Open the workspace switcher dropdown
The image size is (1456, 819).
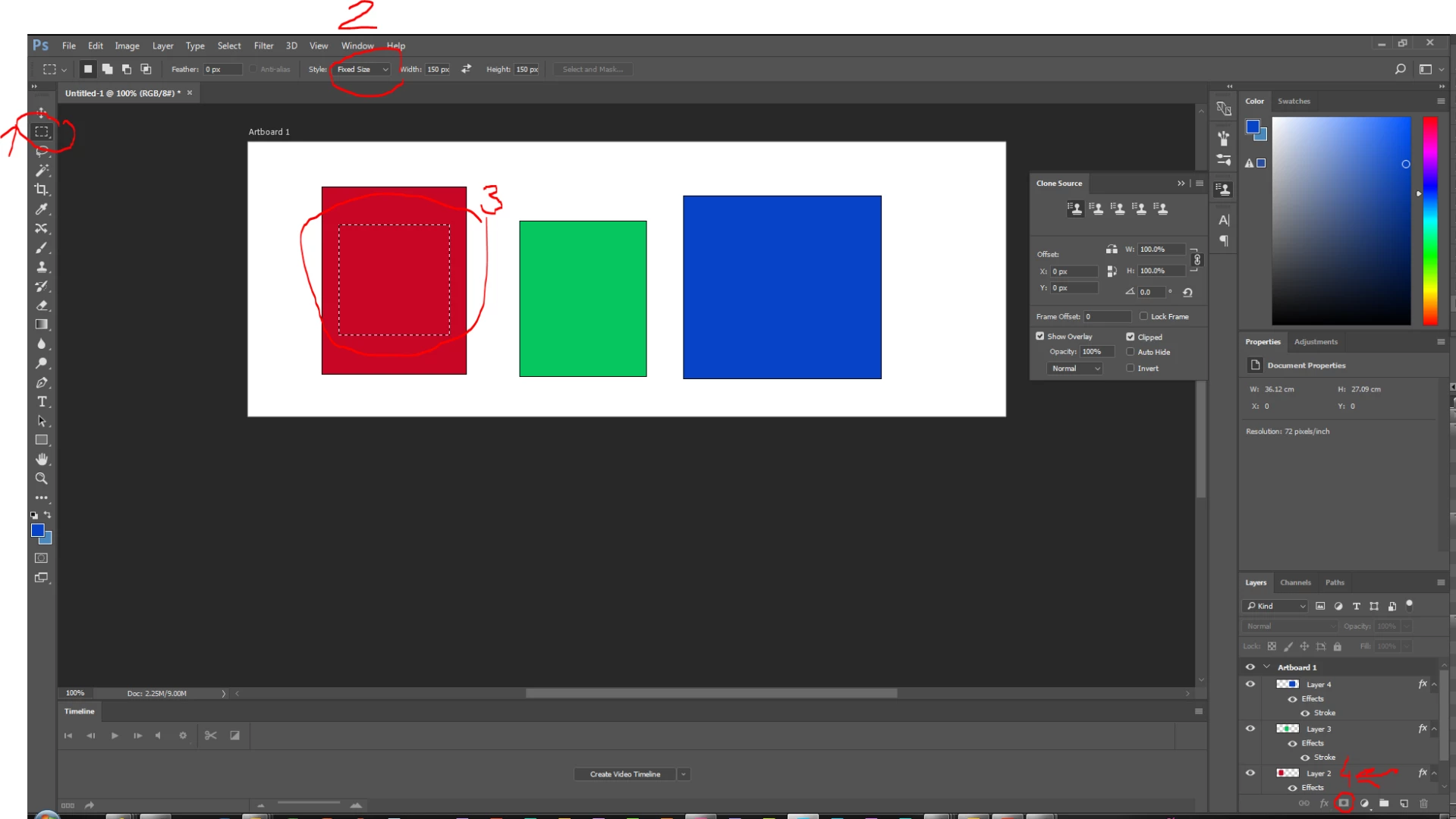point(1430,69)
